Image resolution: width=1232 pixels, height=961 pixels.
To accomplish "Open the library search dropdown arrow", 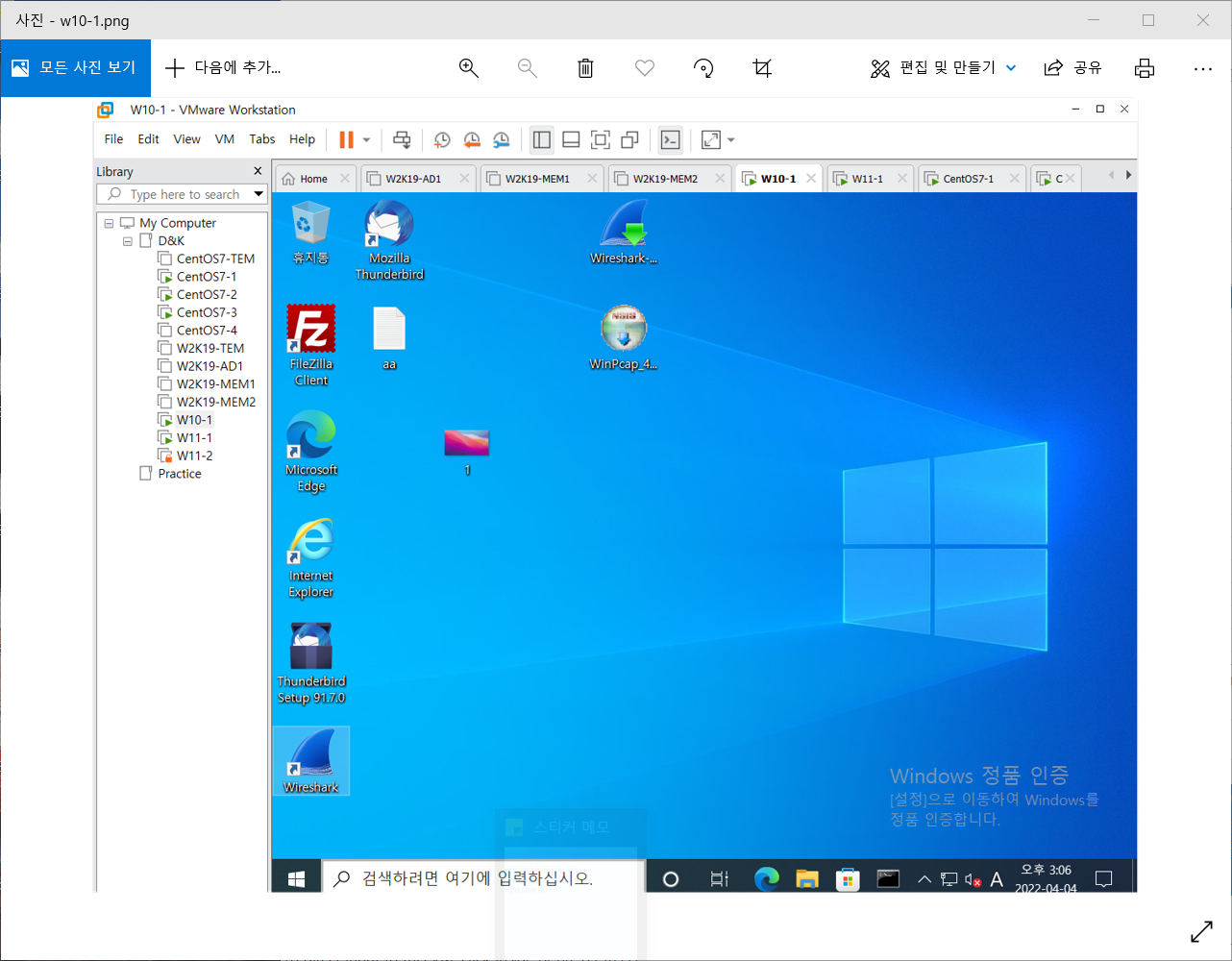I will 259,194.
